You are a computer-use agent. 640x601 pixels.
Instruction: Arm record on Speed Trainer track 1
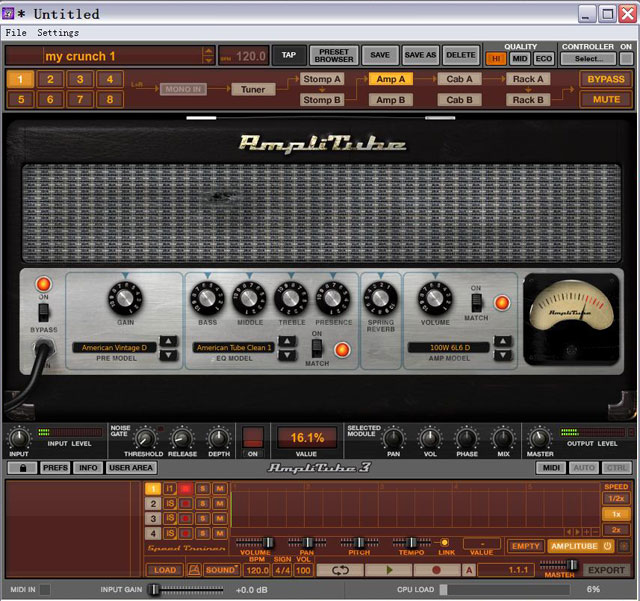coord(185,489)
